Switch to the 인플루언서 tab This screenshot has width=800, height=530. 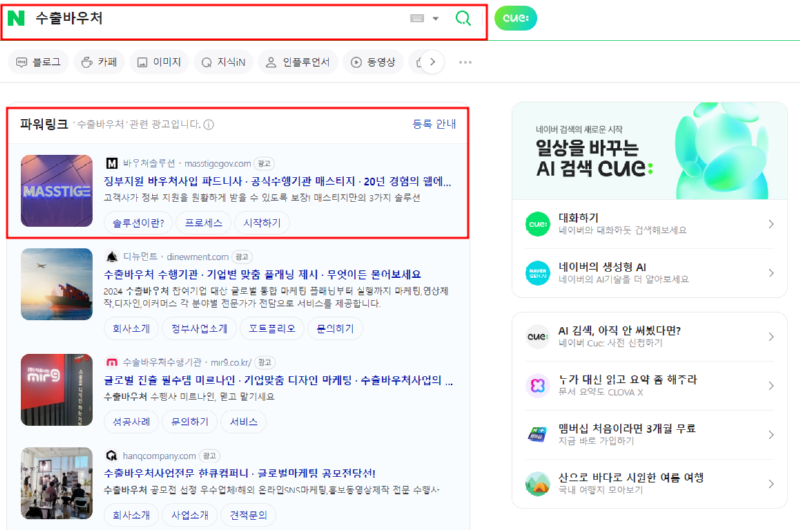click(298, 62)
